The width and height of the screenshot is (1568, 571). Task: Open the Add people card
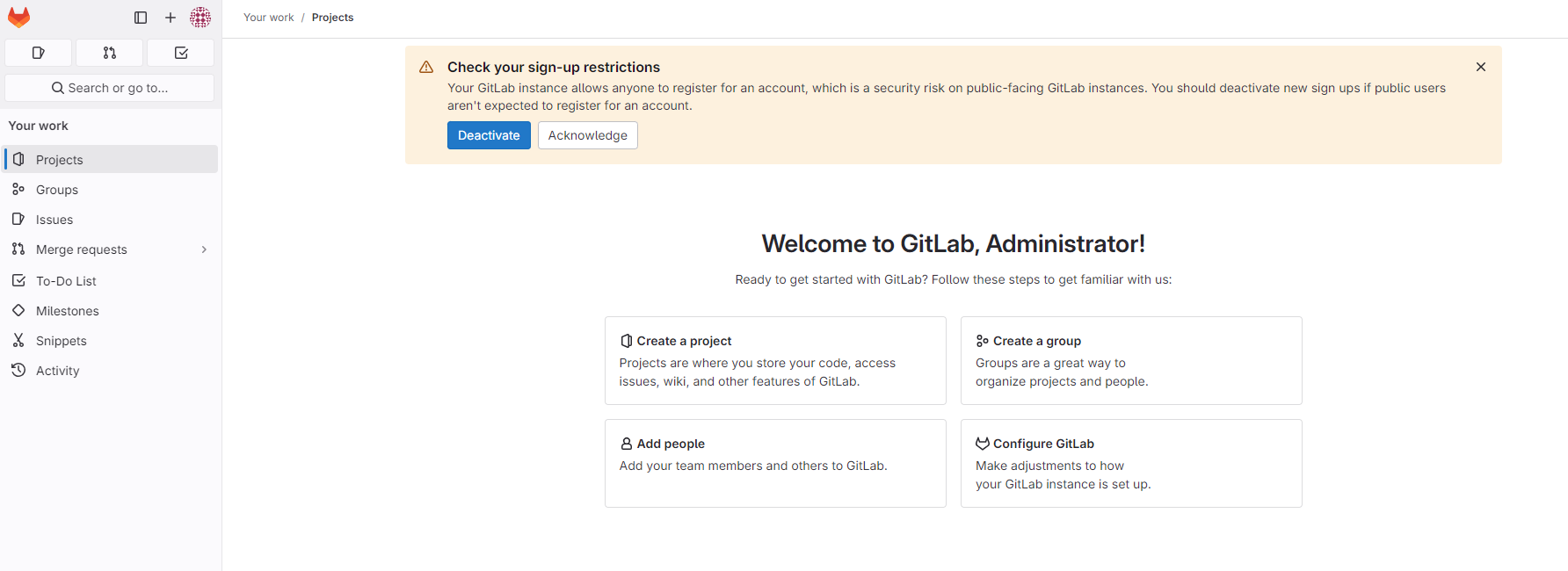point(775,463)
